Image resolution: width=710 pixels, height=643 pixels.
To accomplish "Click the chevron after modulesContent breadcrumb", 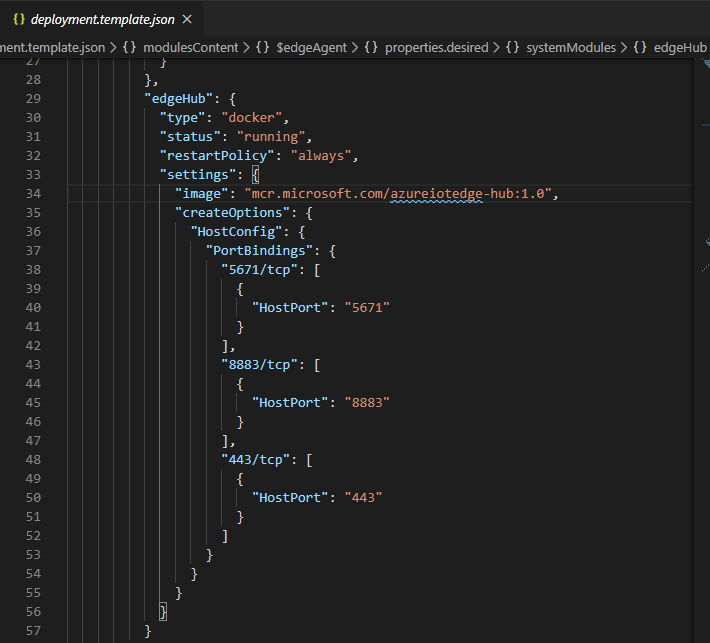I will click(247, 48).
